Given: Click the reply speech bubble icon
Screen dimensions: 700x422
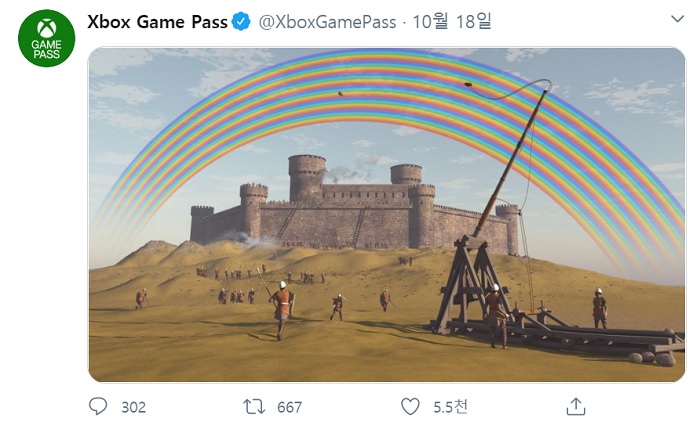Looking at the screenshot, I should point(98,406).
